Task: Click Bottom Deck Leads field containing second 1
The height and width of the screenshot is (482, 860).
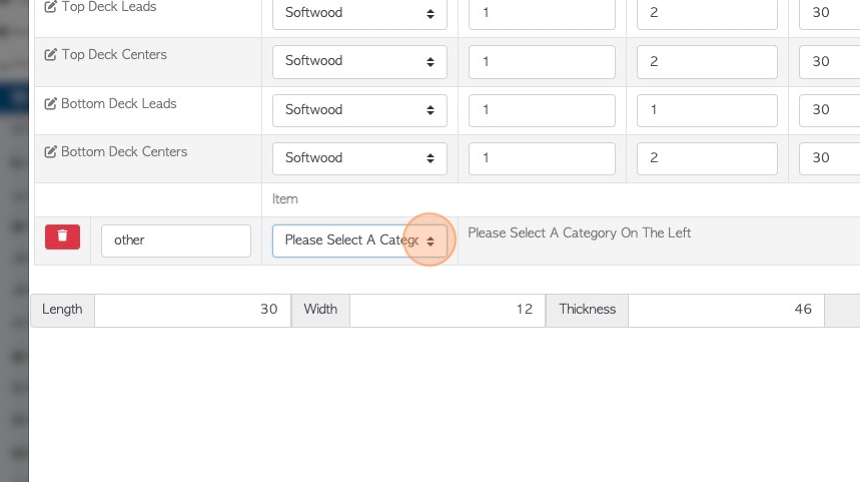Action: point(707,110)
